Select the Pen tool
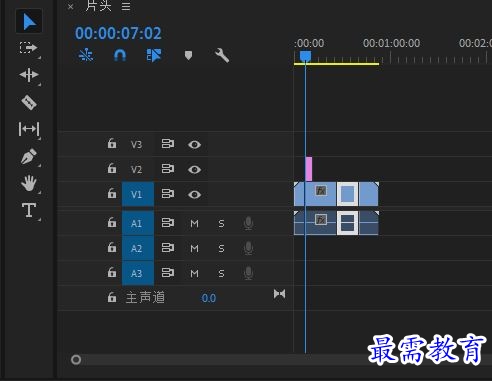The height and width of the screenshot is (381, 492). point(29,156)
